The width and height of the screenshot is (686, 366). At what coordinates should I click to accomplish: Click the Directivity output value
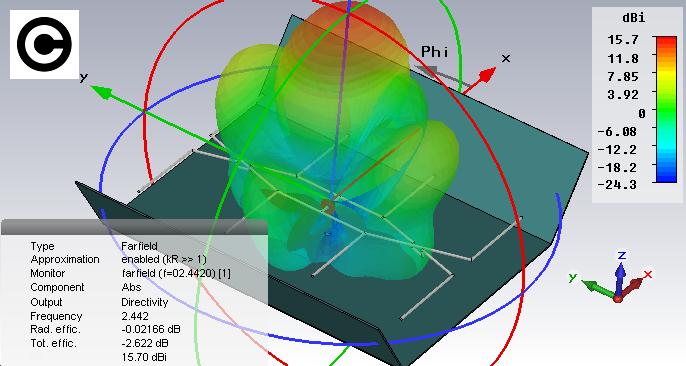click(145, 302)
